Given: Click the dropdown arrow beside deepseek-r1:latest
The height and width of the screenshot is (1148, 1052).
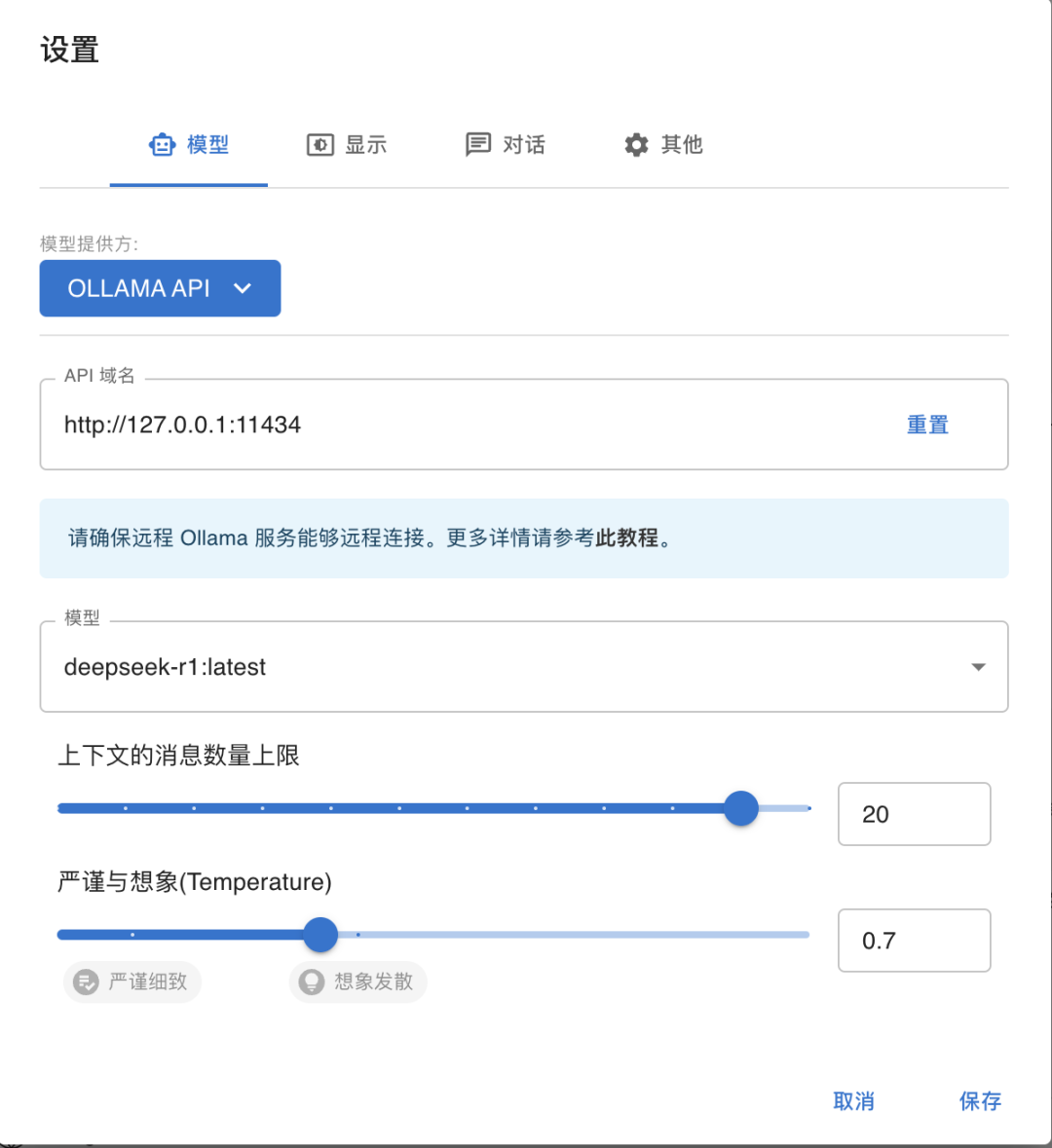Looking at the screenshot, I should [978, 667].
